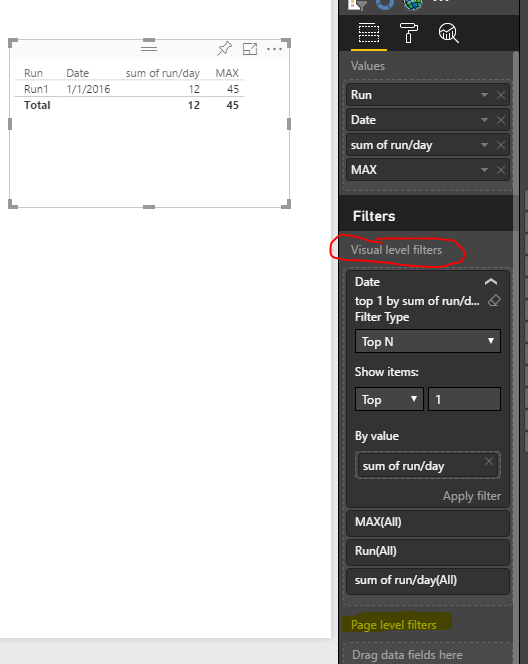Click the Visualizations pane scrollbar
This screenshot has width=528, height=664.
[516, 339]
